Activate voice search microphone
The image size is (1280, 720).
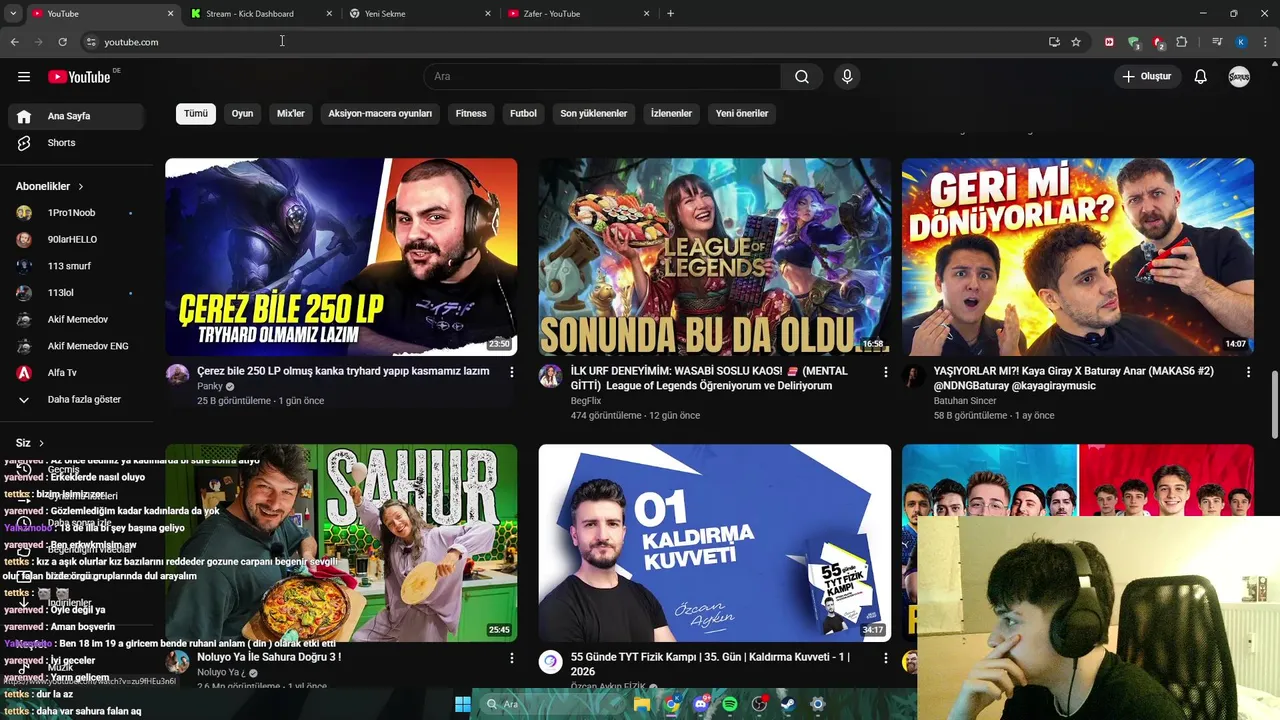click(x=847, y=77)
